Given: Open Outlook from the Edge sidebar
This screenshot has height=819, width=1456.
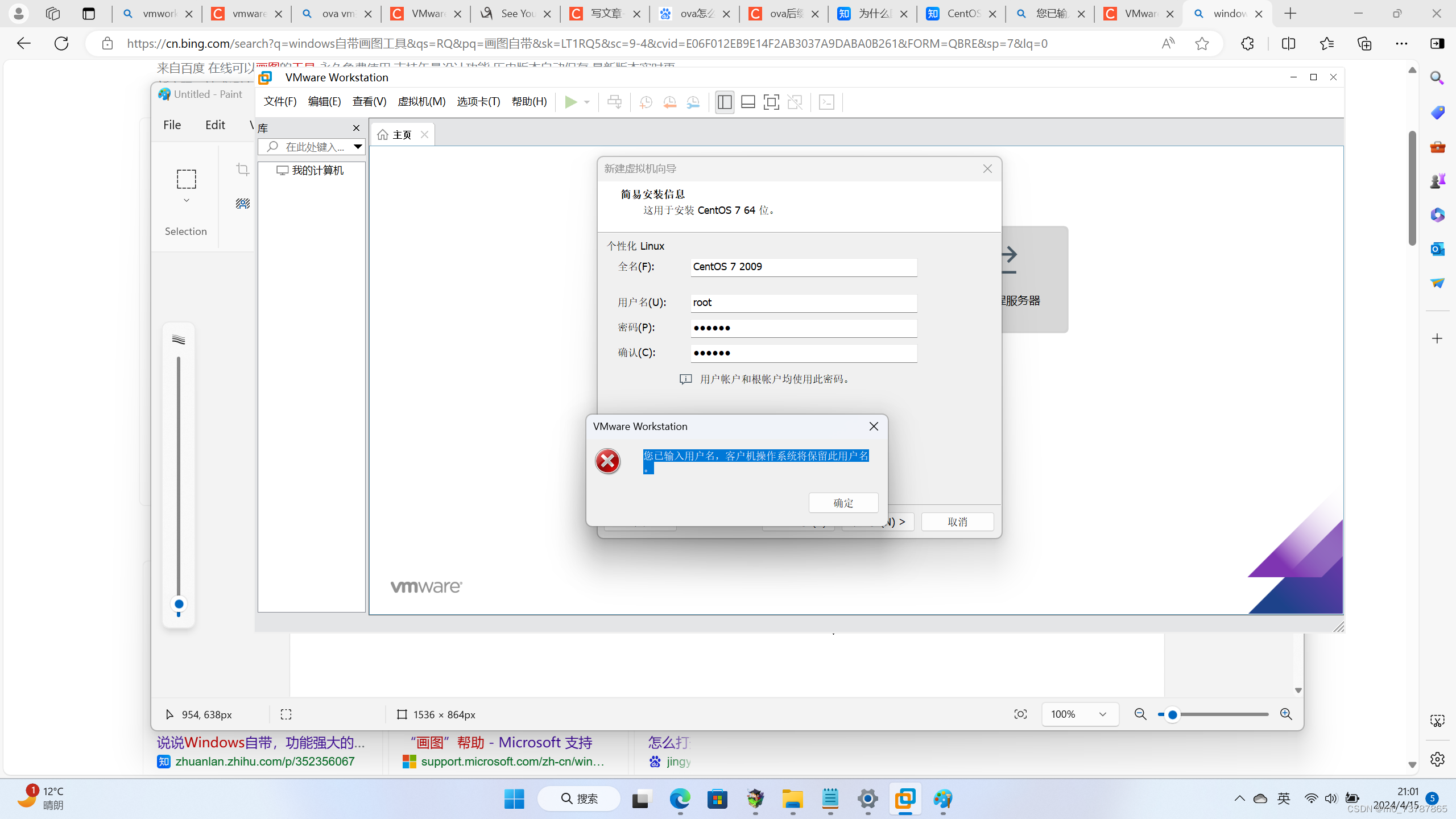Looking at the screenshot, I should click(1437, 249).
